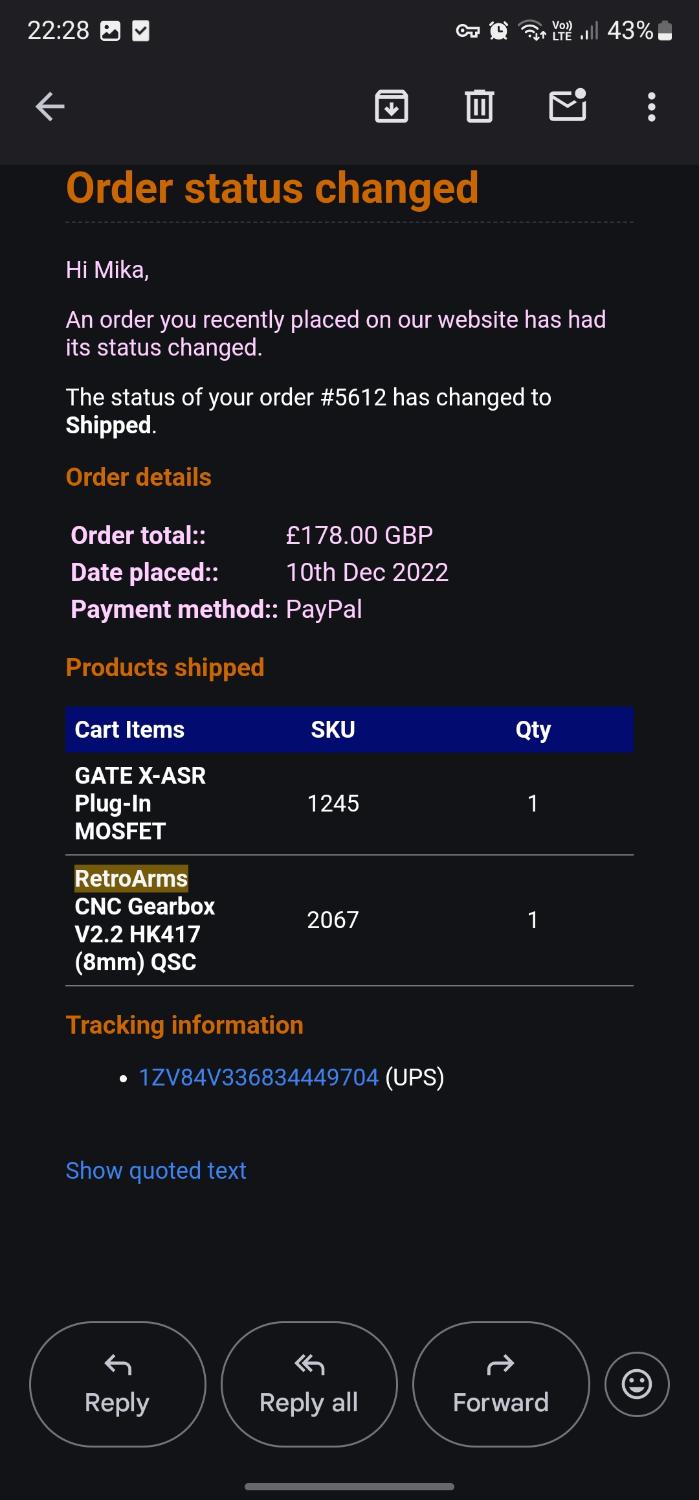The width and height of the screenshot is (699, 1500).
Task: Expand Show quoted text
Action: point(156,1171)
